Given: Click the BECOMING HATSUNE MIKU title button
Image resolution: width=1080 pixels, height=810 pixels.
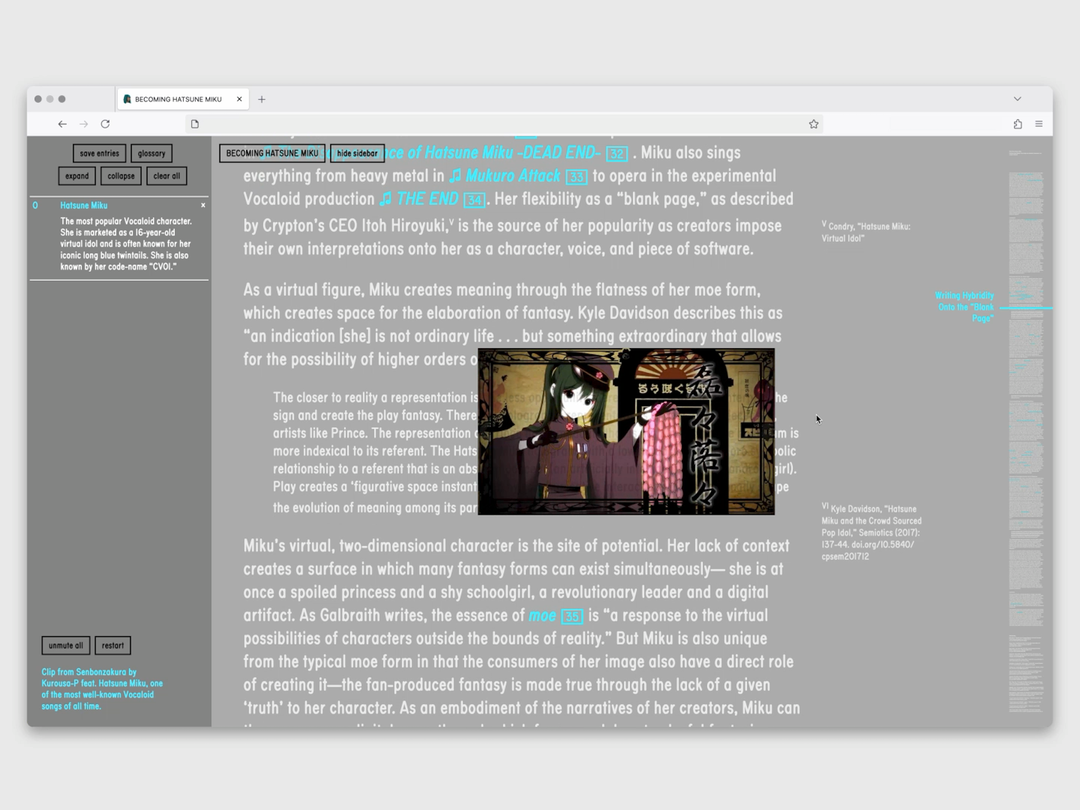Looking at the screenshot, I should click(x=272, y=153).
